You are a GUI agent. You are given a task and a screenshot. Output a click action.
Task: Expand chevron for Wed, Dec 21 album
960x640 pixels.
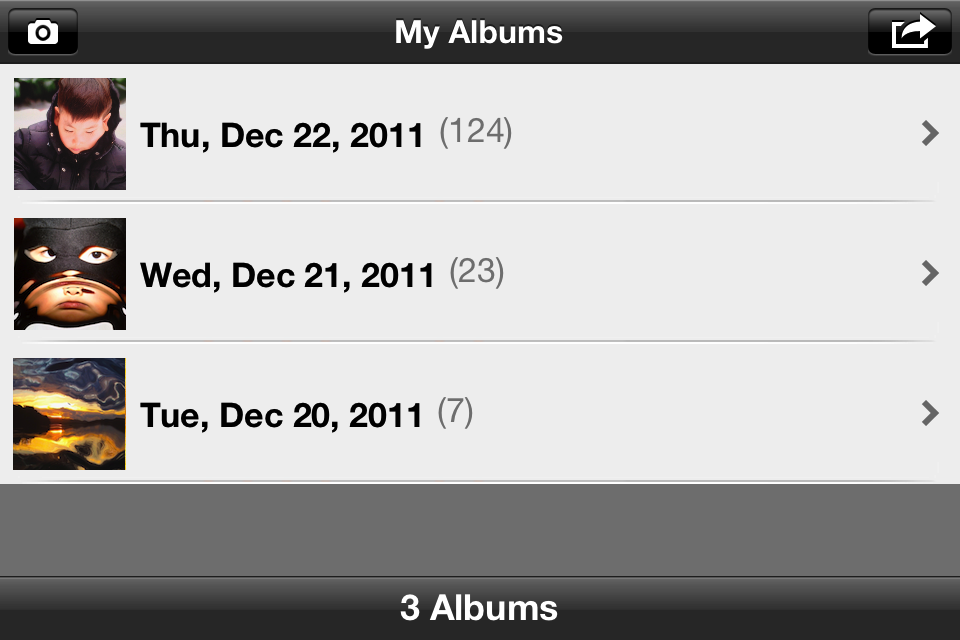[x=930, y=273]
